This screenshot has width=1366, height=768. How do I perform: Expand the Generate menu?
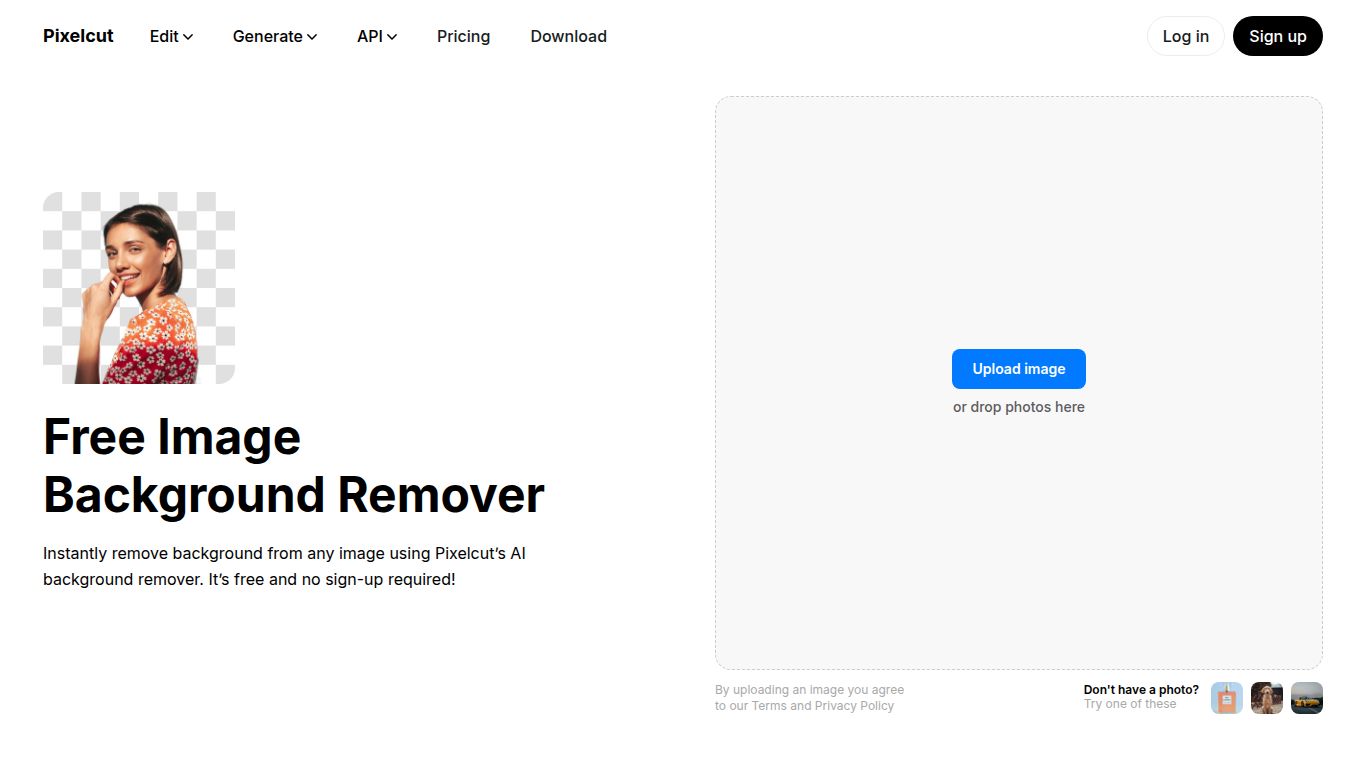[x=267, y=36]
